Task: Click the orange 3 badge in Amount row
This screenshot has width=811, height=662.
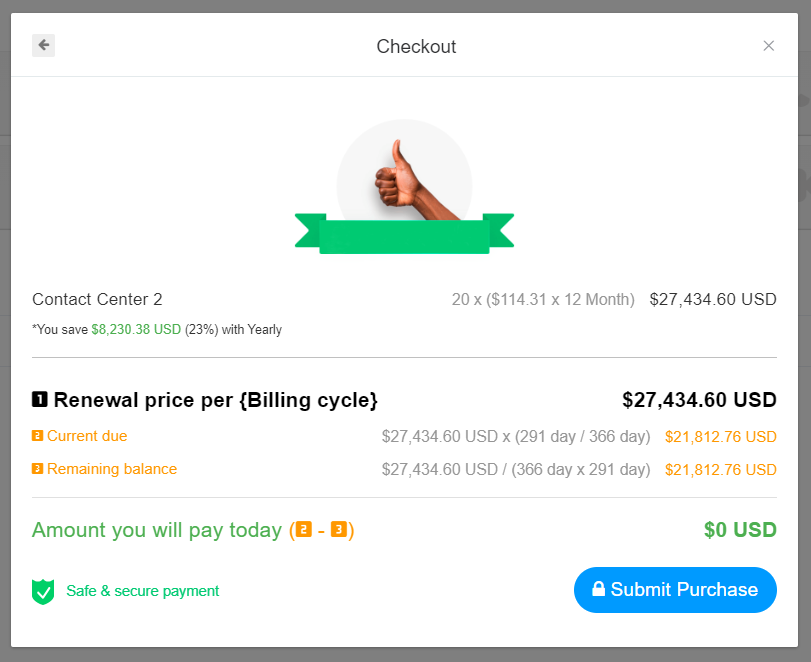Action: click(x=338, y=530)
